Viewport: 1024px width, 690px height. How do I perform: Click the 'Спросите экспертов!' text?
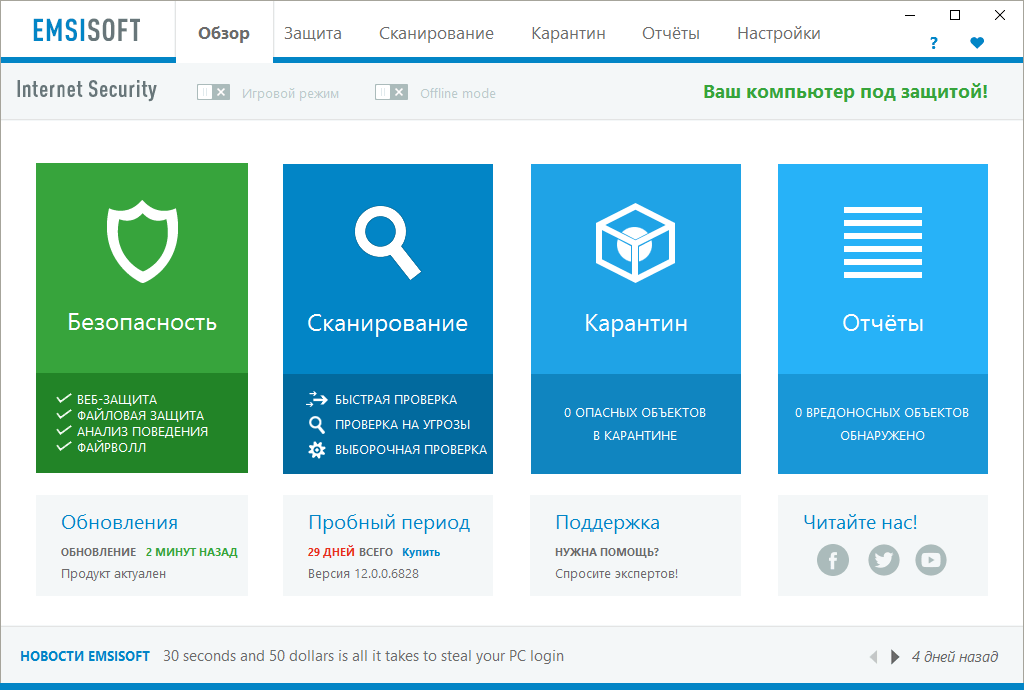616,574
